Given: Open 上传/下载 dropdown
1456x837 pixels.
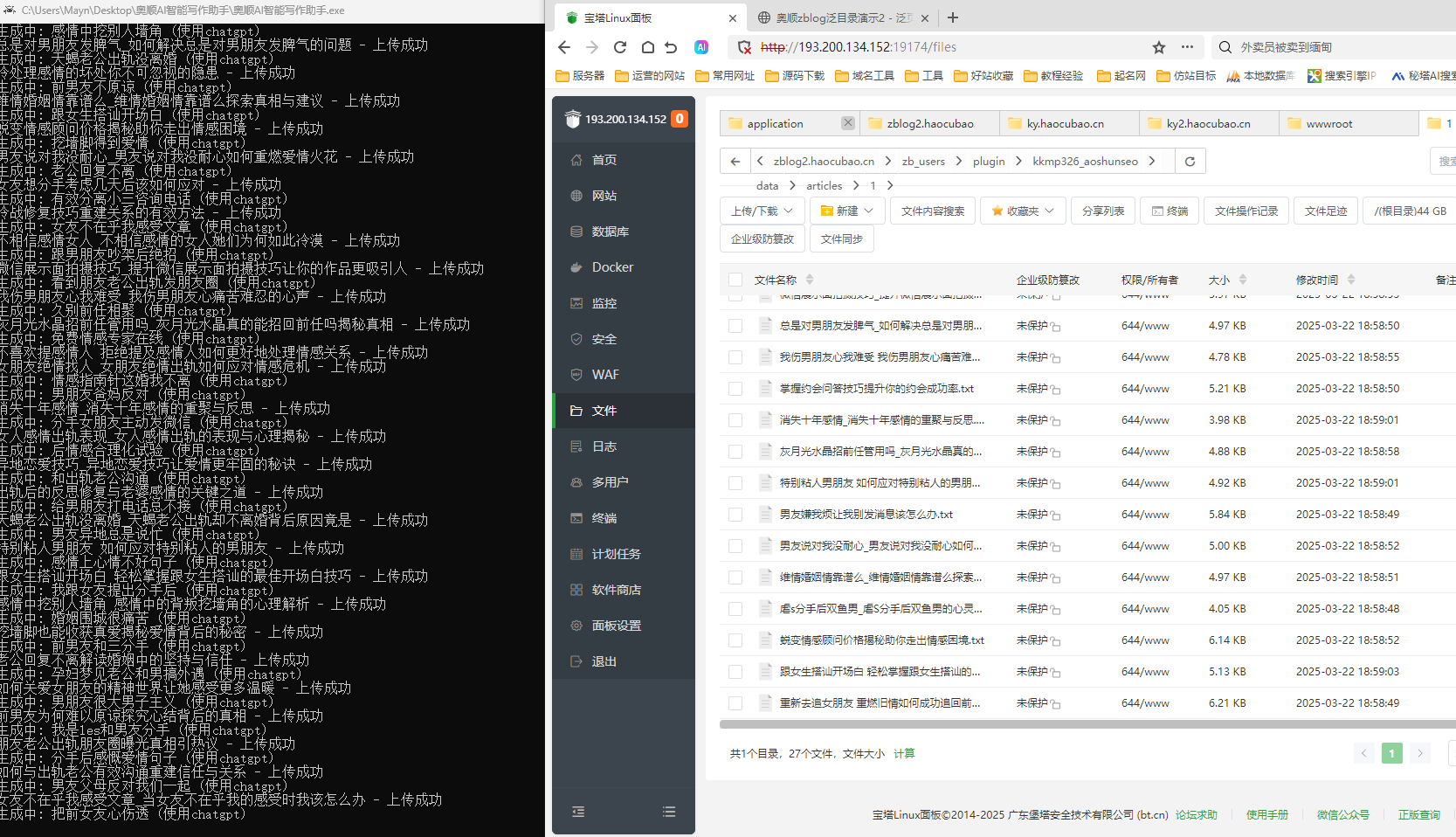Looking at the screenshot, I should [x=762, y=211].
